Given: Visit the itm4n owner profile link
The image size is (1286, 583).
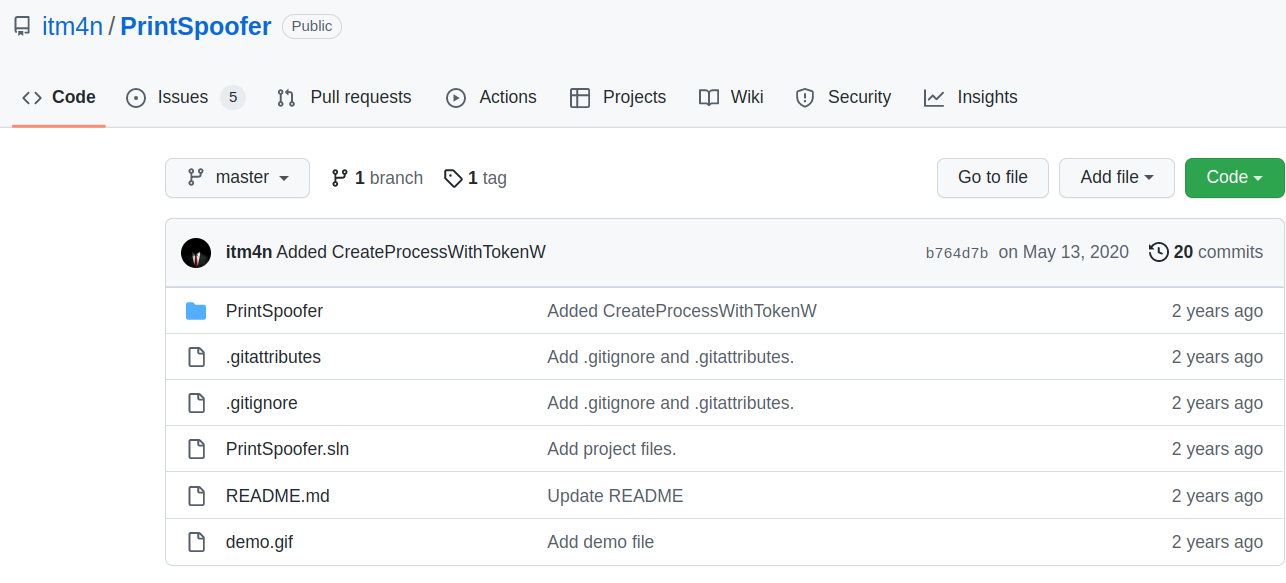Looking at the screenshot, I should (72, 27).
